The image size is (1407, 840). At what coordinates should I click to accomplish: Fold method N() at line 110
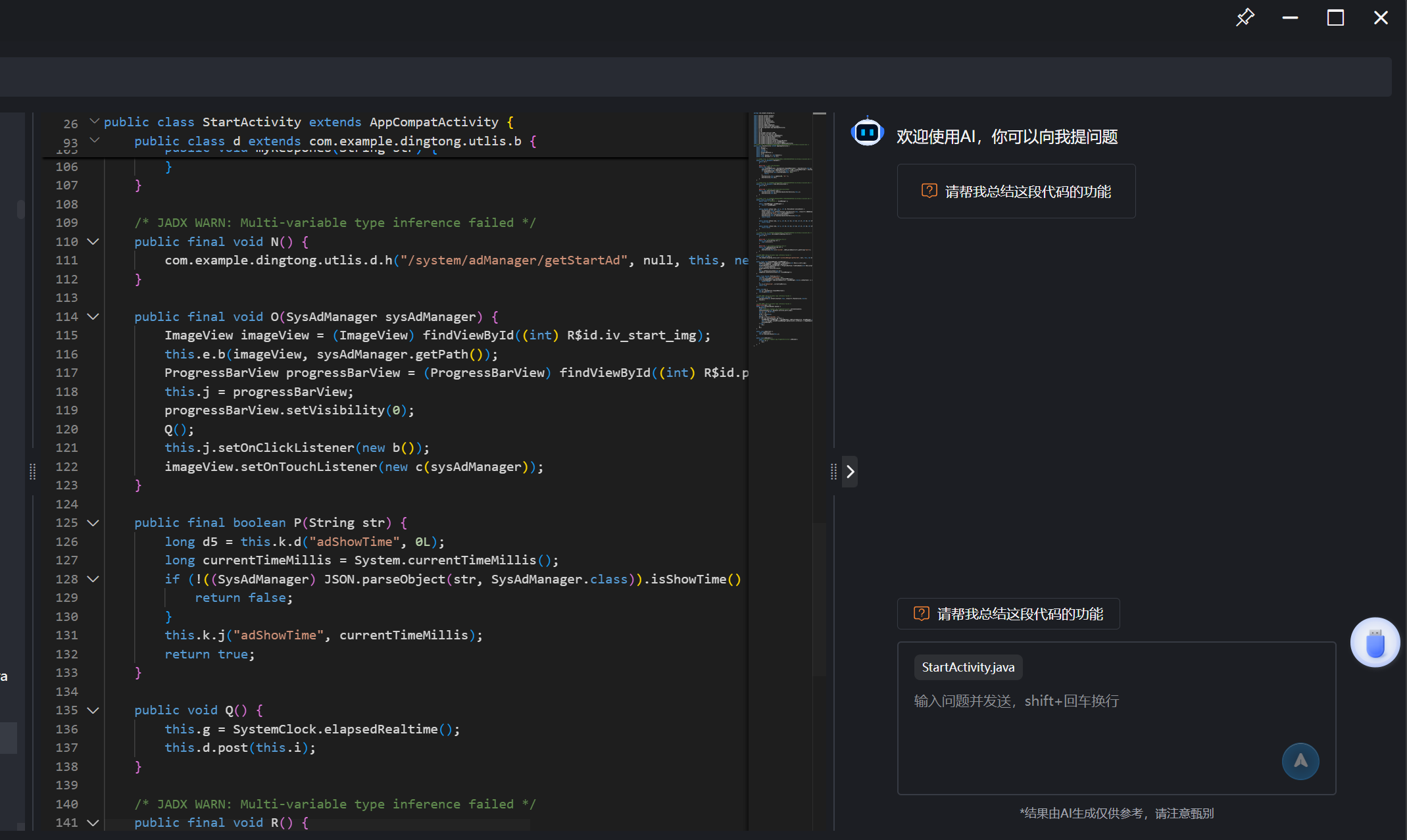93,241
